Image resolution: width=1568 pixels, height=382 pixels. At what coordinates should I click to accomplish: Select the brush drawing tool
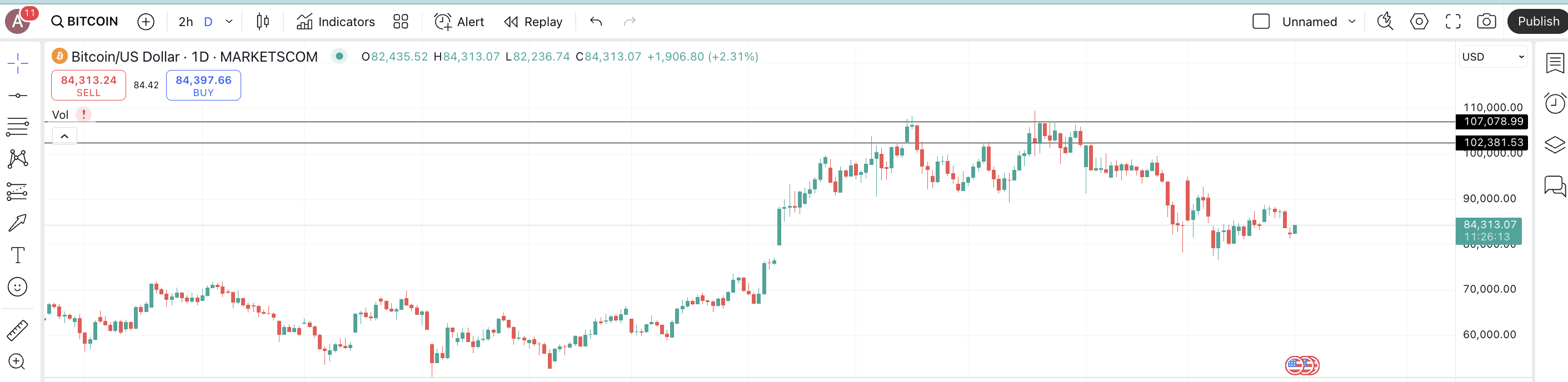[18, 223]
